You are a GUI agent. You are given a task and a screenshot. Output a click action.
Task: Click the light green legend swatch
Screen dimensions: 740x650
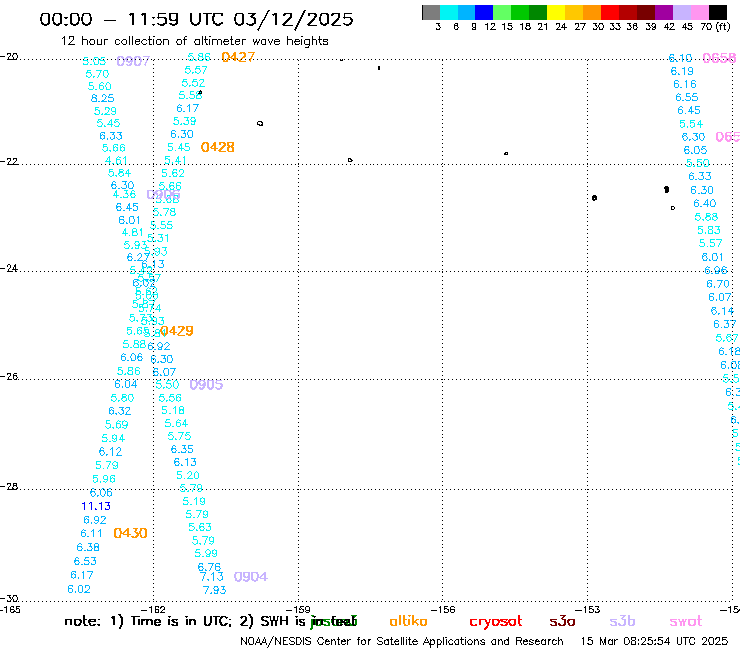tap(503, 12)
